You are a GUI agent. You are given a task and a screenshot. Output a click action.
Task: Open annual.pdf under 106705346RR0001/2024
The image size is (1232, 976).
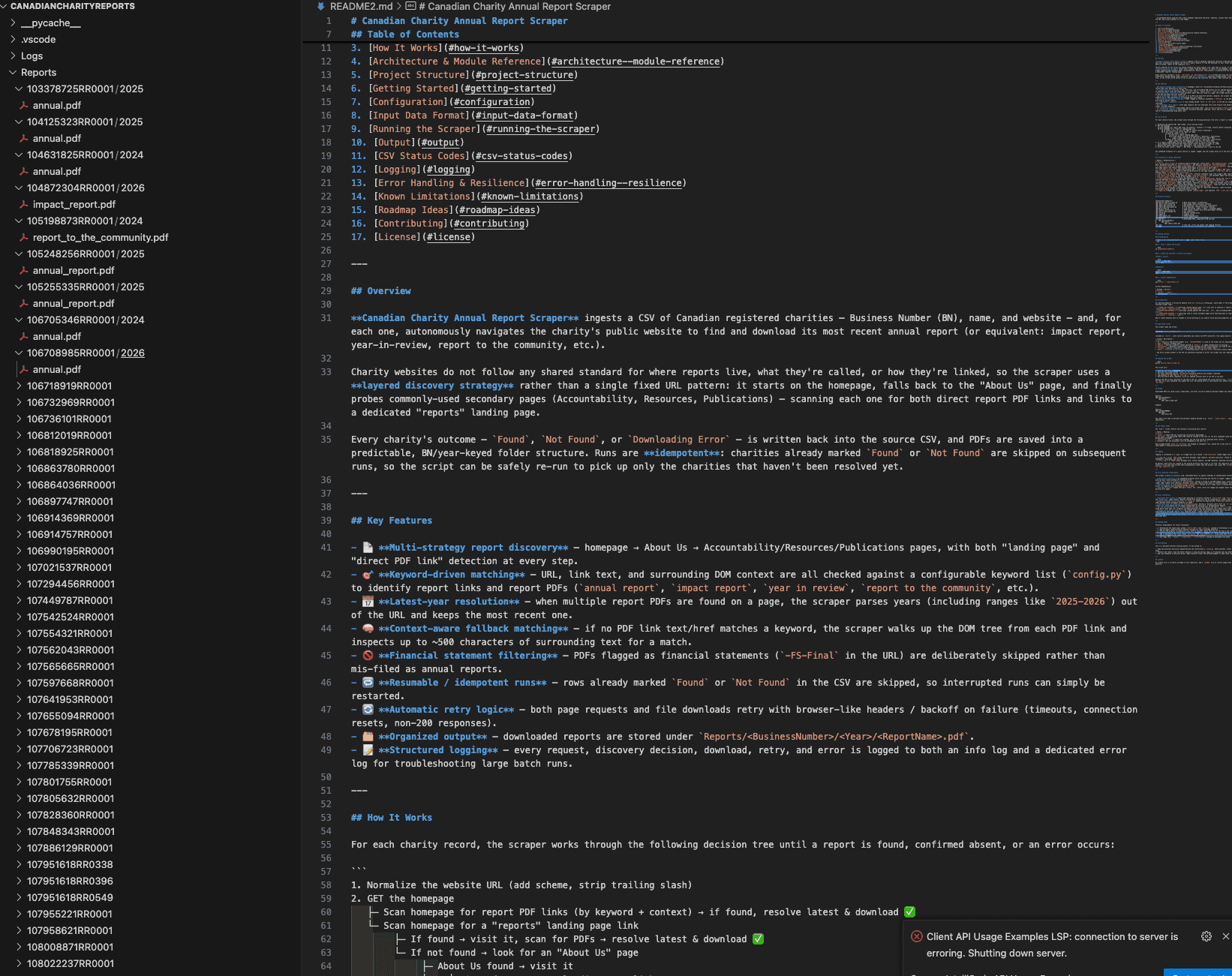(57, 337)
